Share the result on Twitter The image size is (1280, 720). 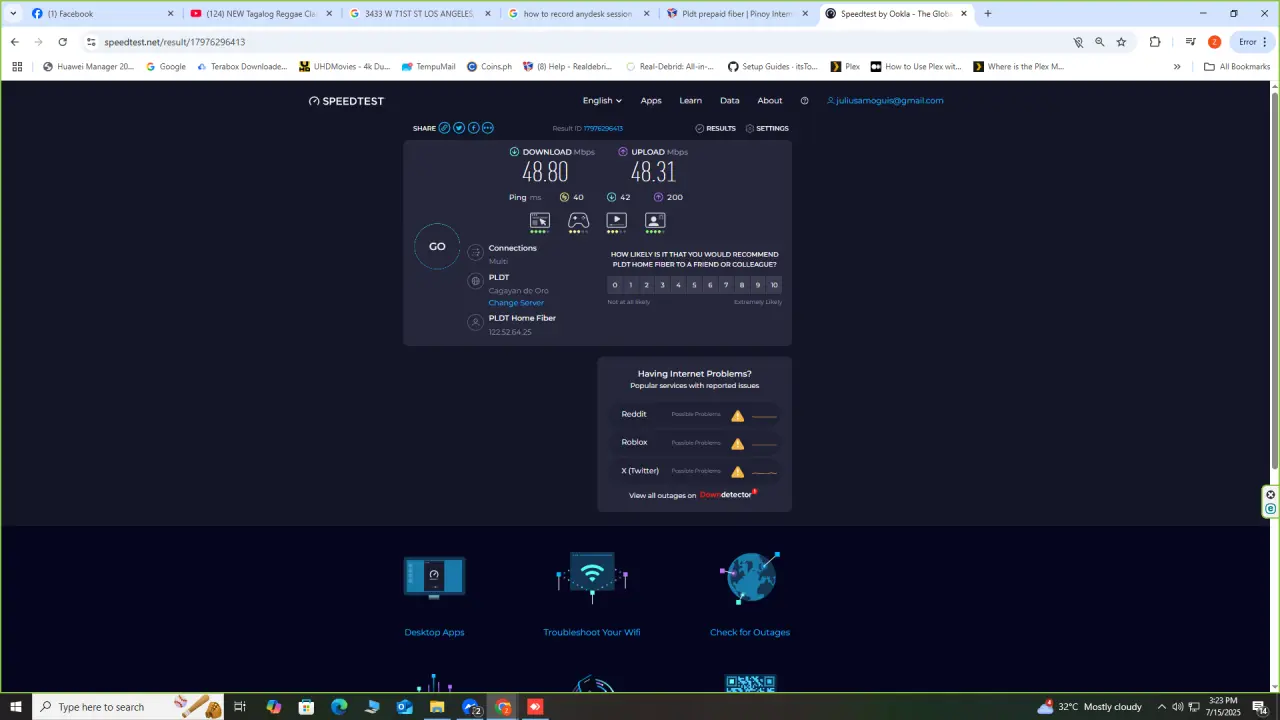point(459,128)
